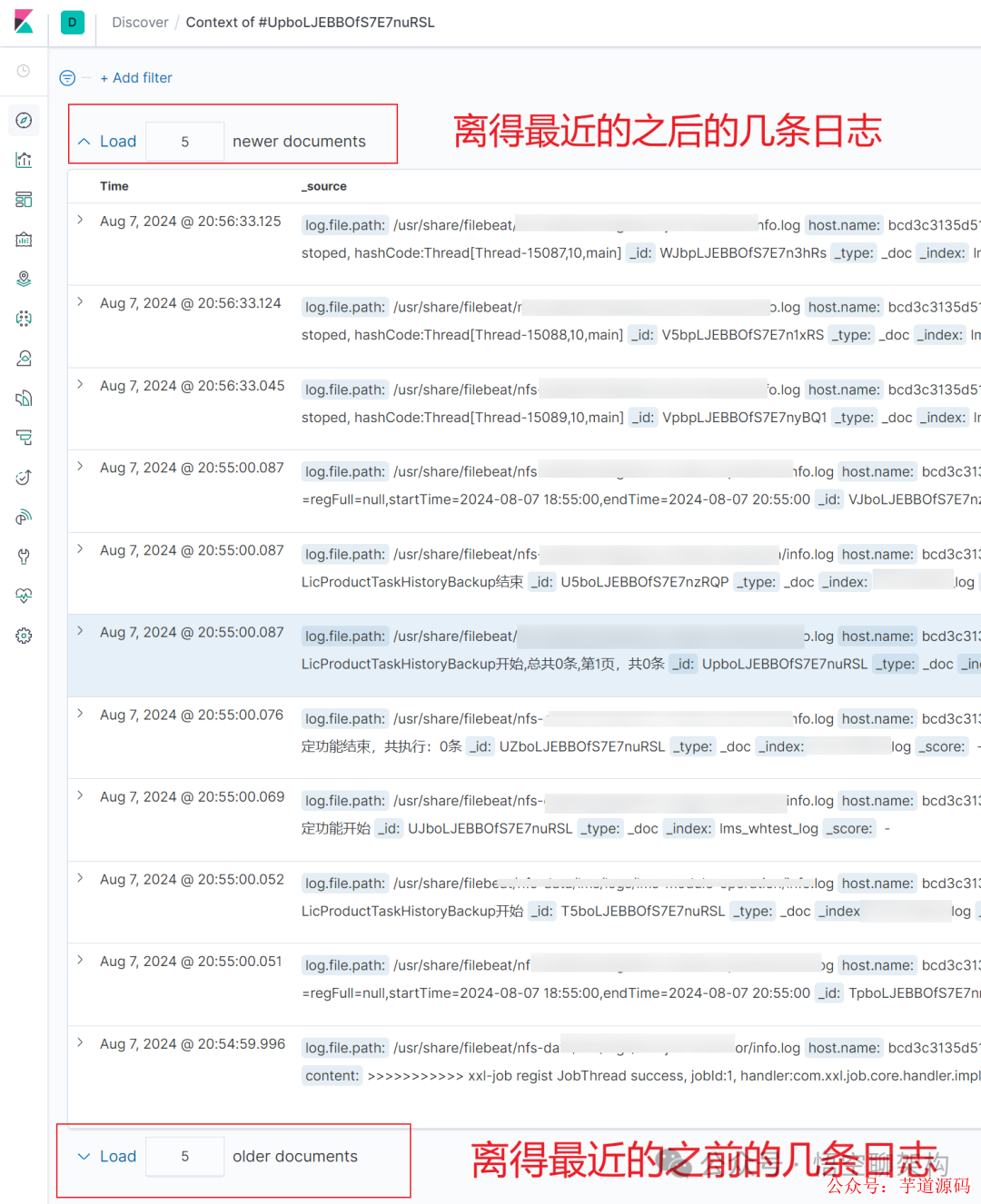The image size is (981, 1204).
Task: Click the Kibana logo
Action: click(24, 22)
